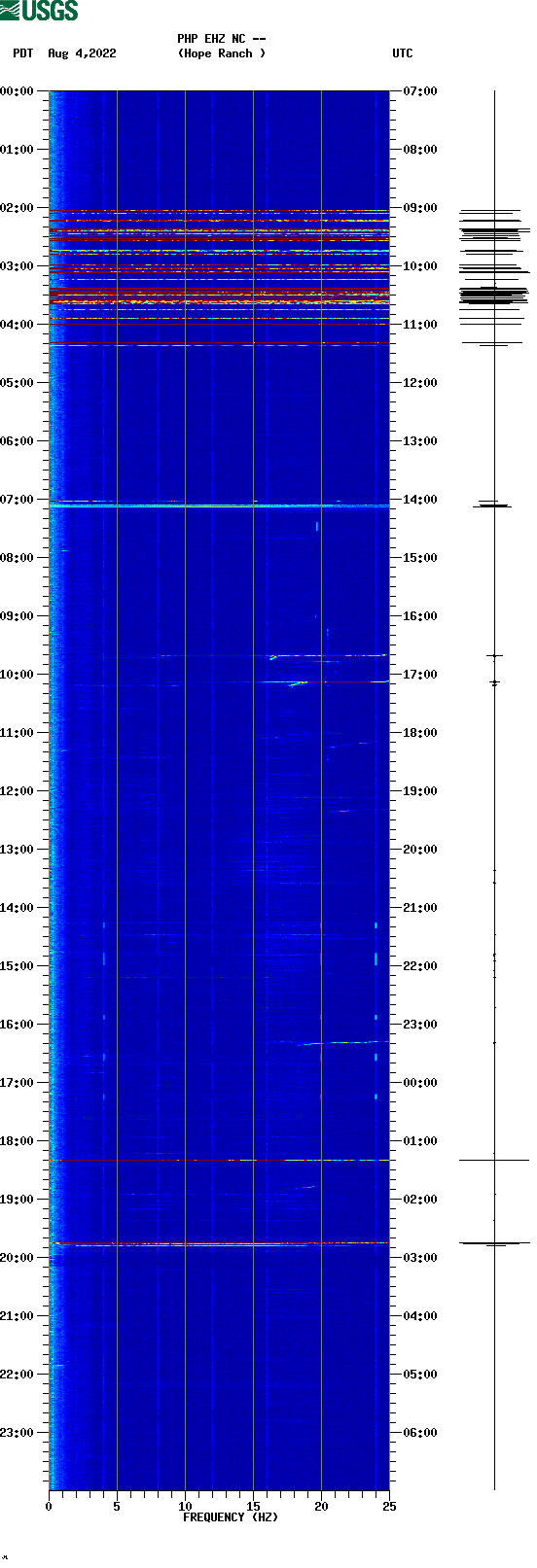
Task: Click the 'Aug 4,2022' date label
Action: pos(82,53)
